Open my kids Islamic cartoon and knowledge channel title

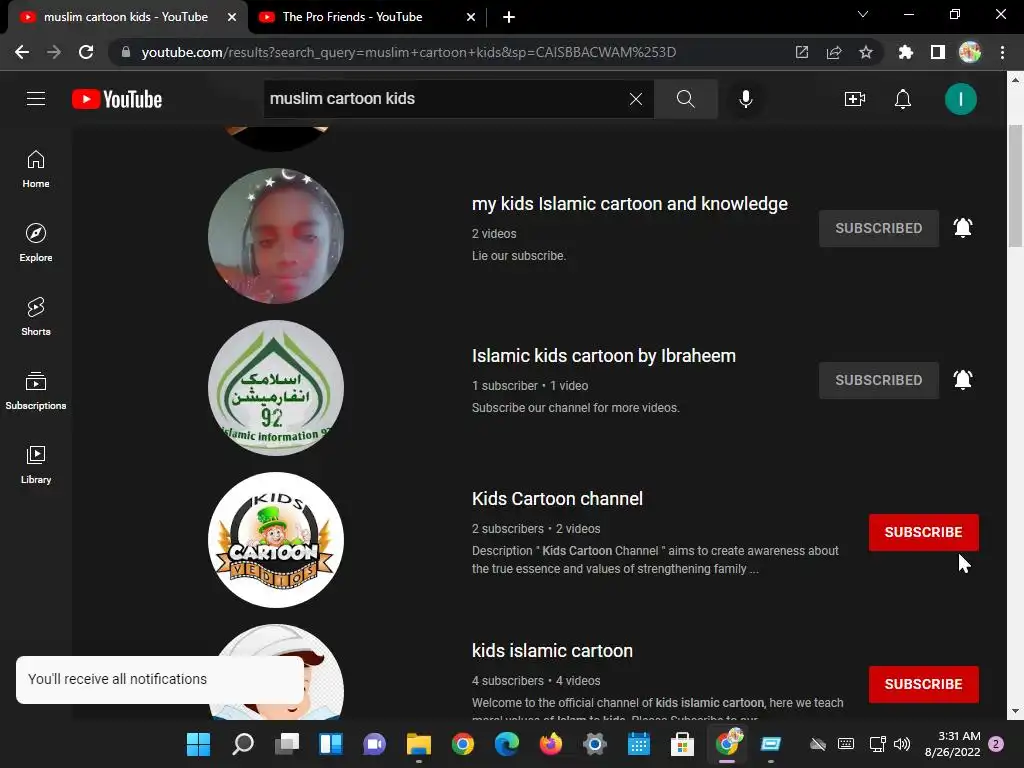(x=630, y=204)
